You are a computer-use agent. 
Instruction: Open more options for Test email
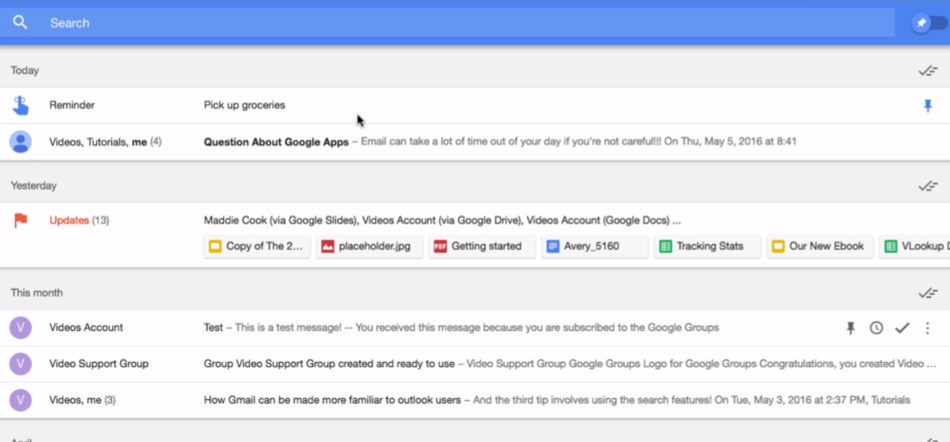point(927,328)
